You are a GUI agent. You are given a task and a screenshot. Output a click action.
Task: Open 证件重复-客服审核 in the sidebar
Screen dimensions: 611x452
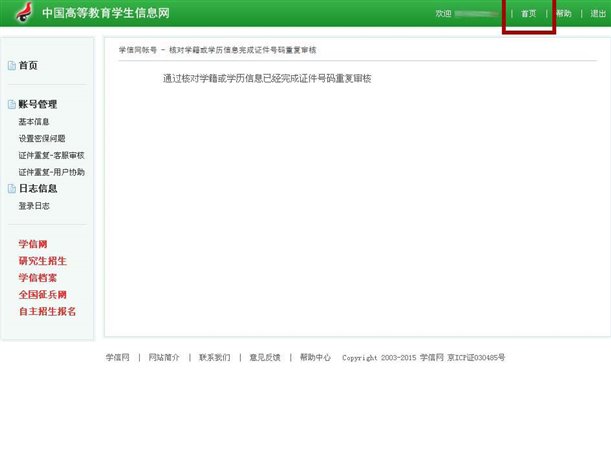pos(51,156)
